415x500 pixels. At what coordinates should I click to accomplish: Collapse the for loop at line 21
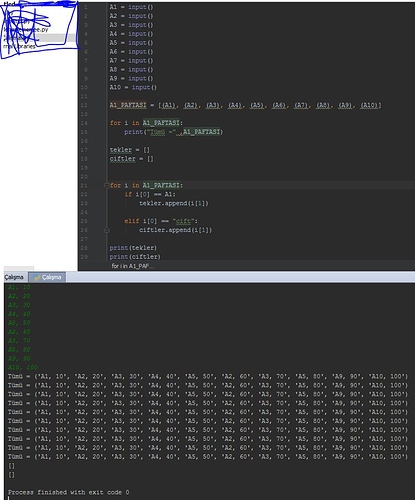click(x=107, y=185)
